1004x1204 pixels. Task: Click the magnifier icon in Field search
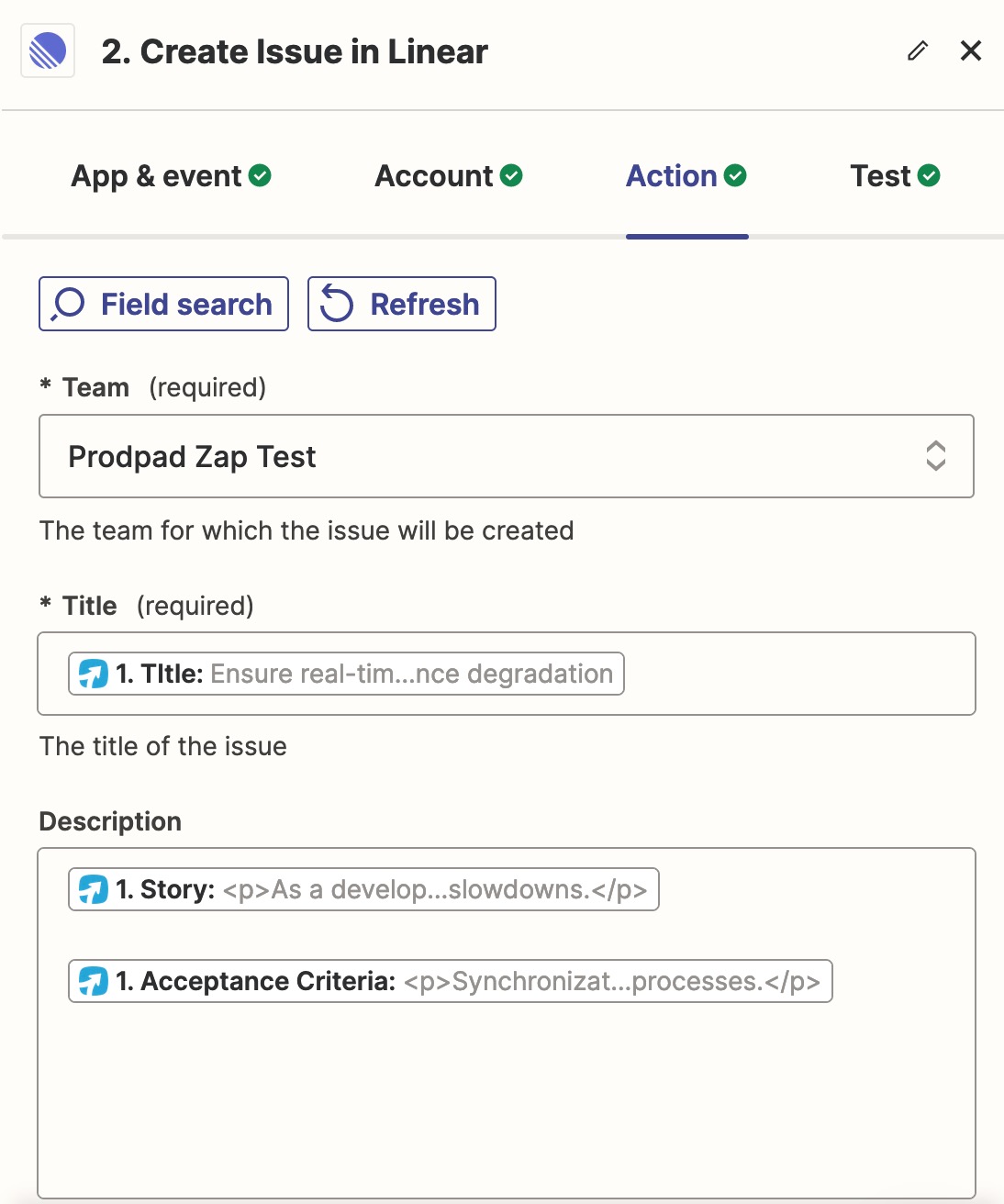click(x=69, y=304)
